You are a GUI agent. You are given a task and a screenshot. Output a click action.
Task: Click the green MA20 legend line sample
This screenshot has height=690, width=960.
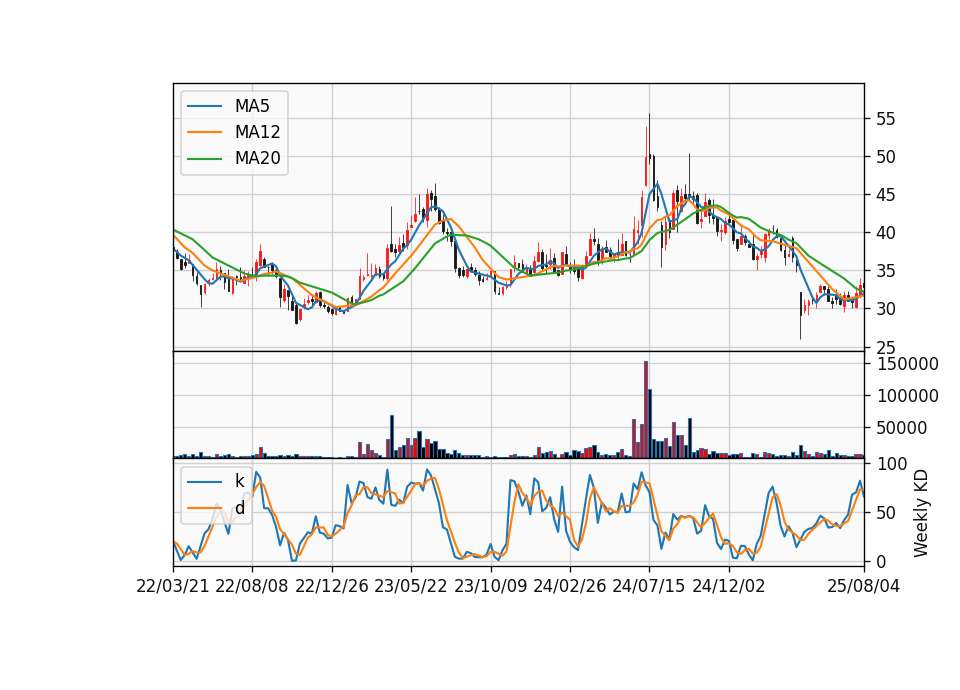tap(204, 158)
